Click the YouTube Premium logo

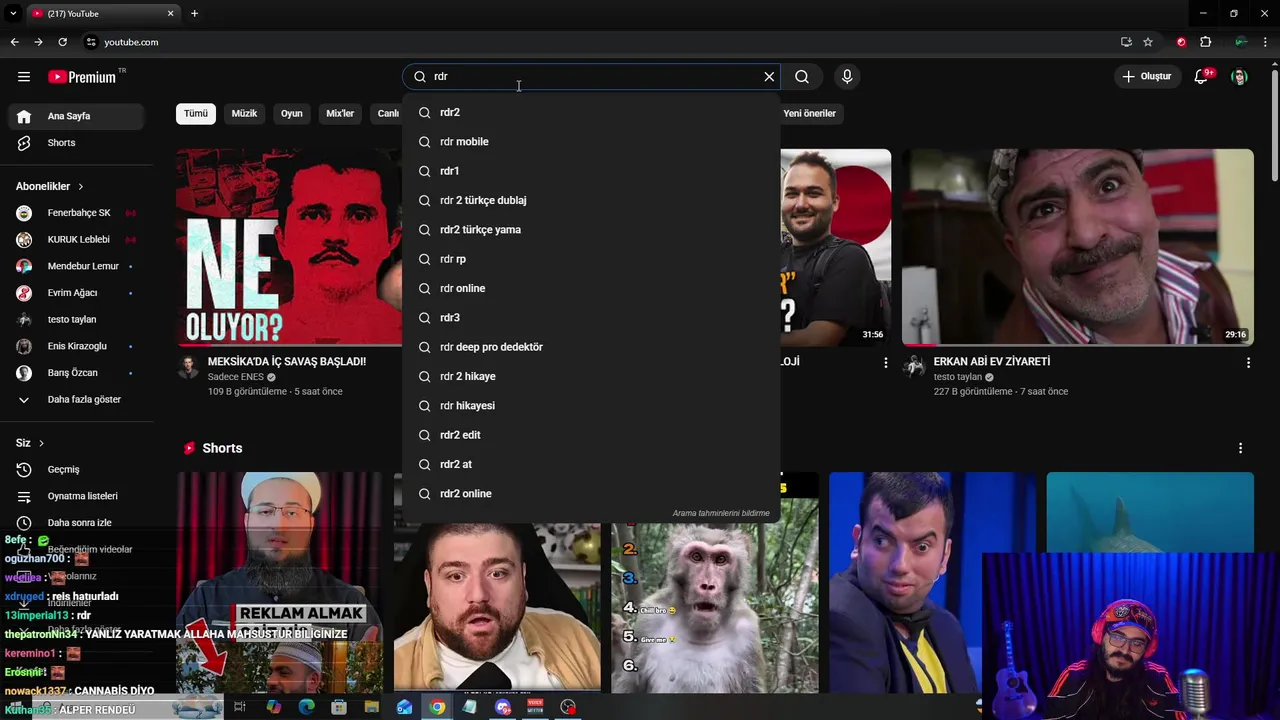[82, 77]
